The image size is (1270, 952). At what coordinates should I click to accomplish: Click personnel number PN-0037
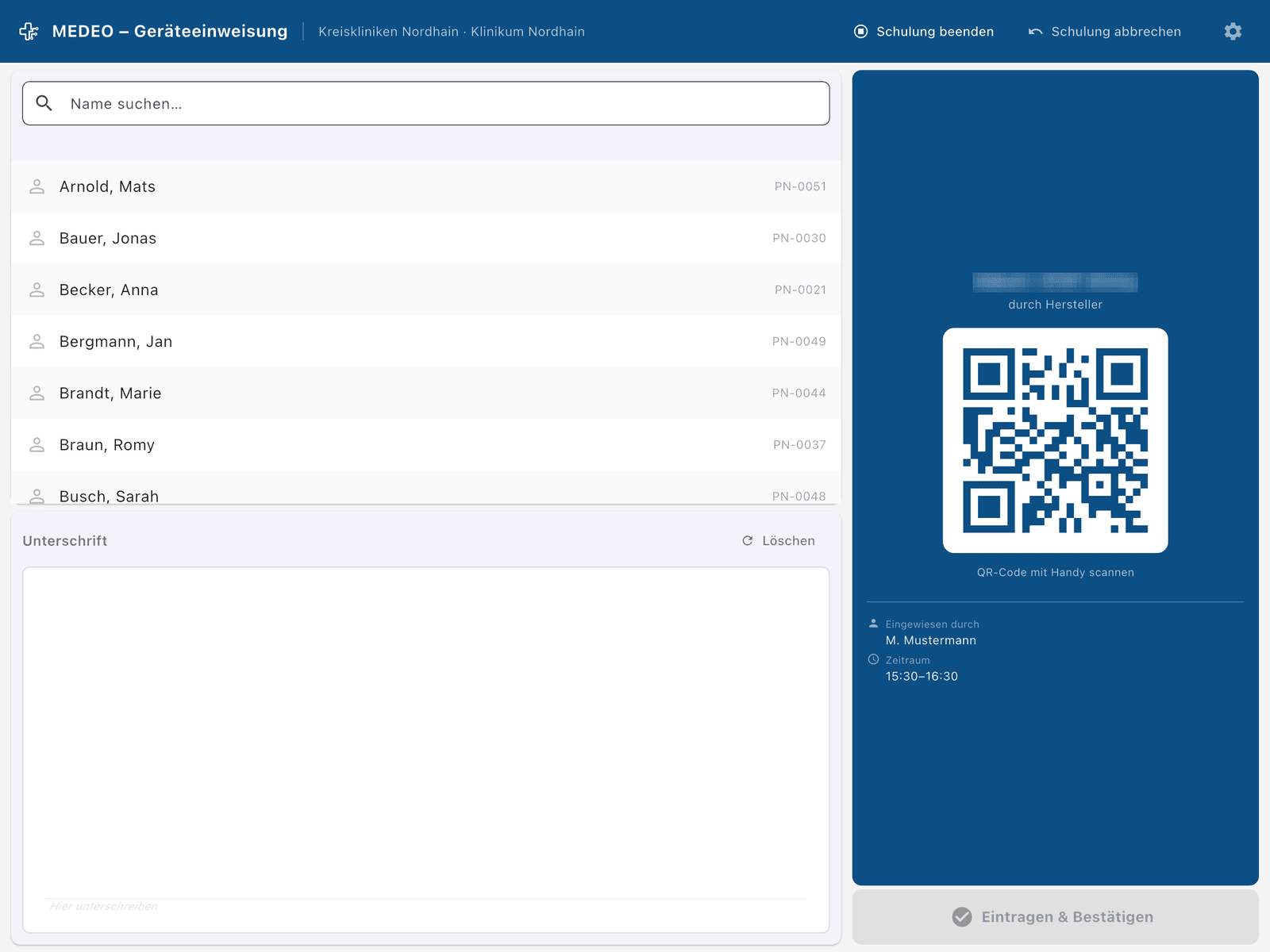(x=799, y=444)
